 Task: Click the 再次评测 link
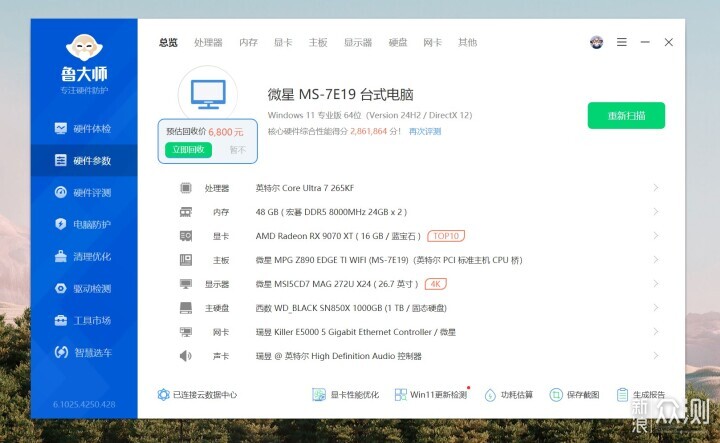click(x=425, y=131)
